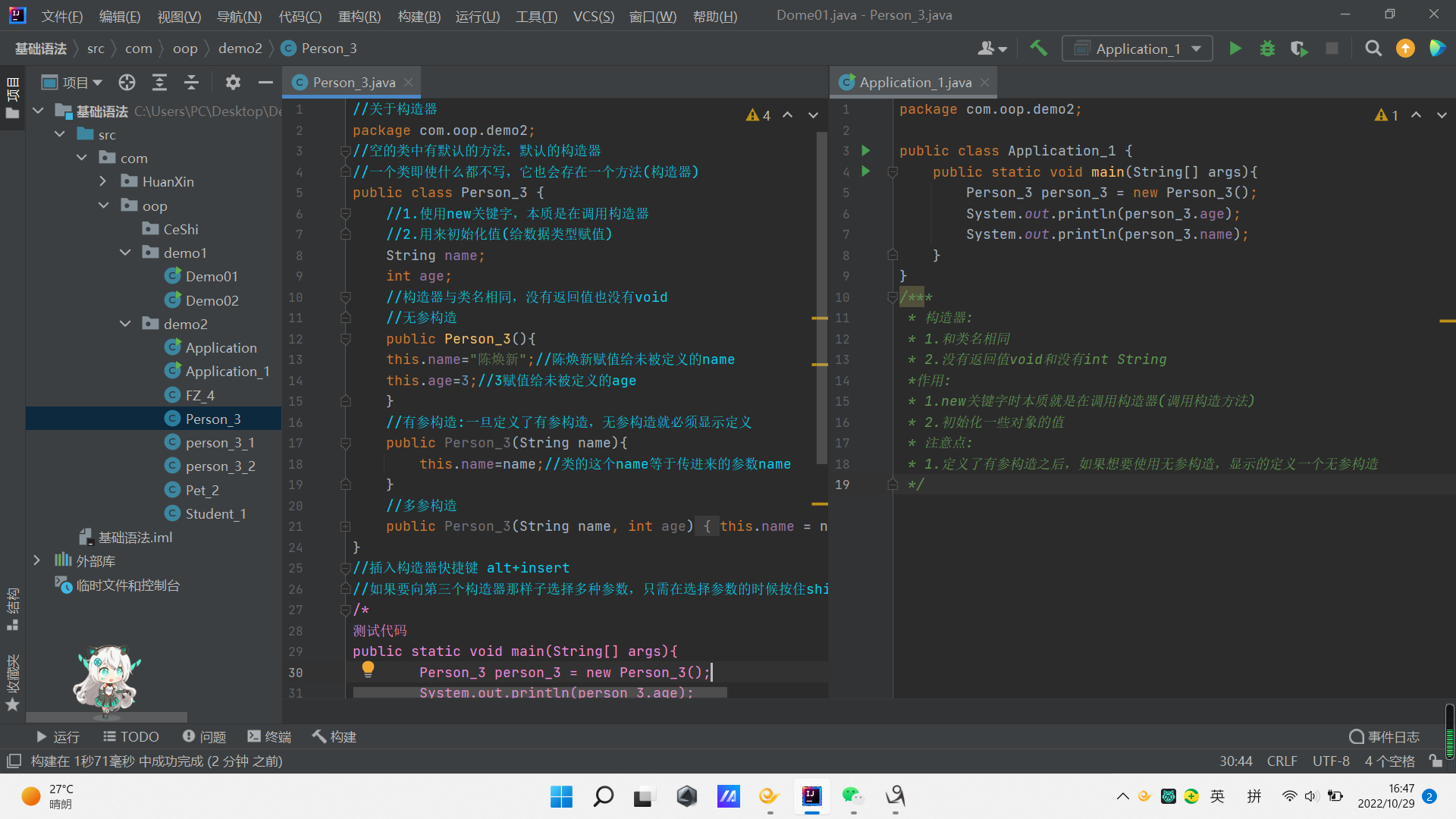Expand the HuanXin folder

tap(103, 181)
